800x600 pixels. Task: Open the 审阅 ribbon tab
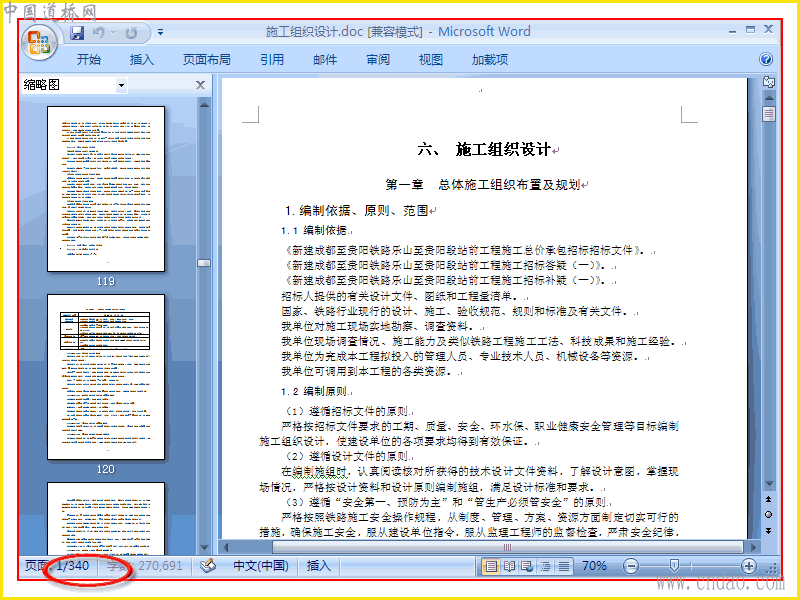tap(378, 60)
